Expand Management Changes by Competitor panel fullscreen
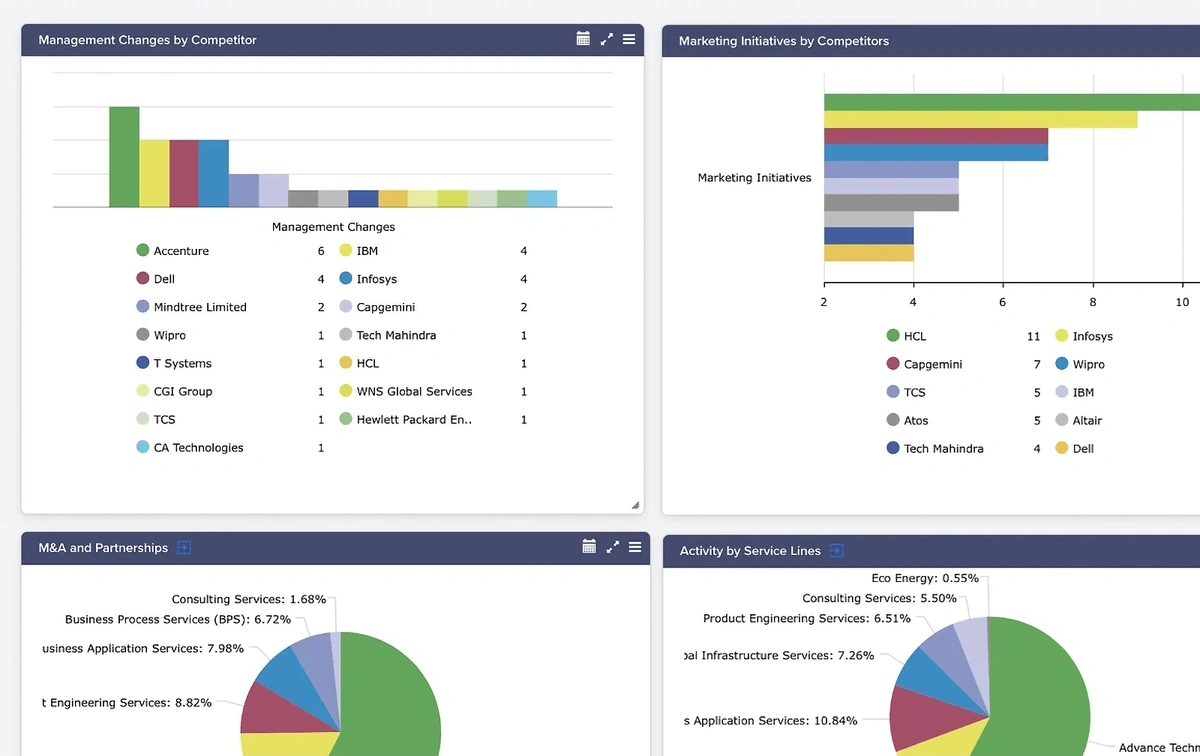 click(607, 40)
